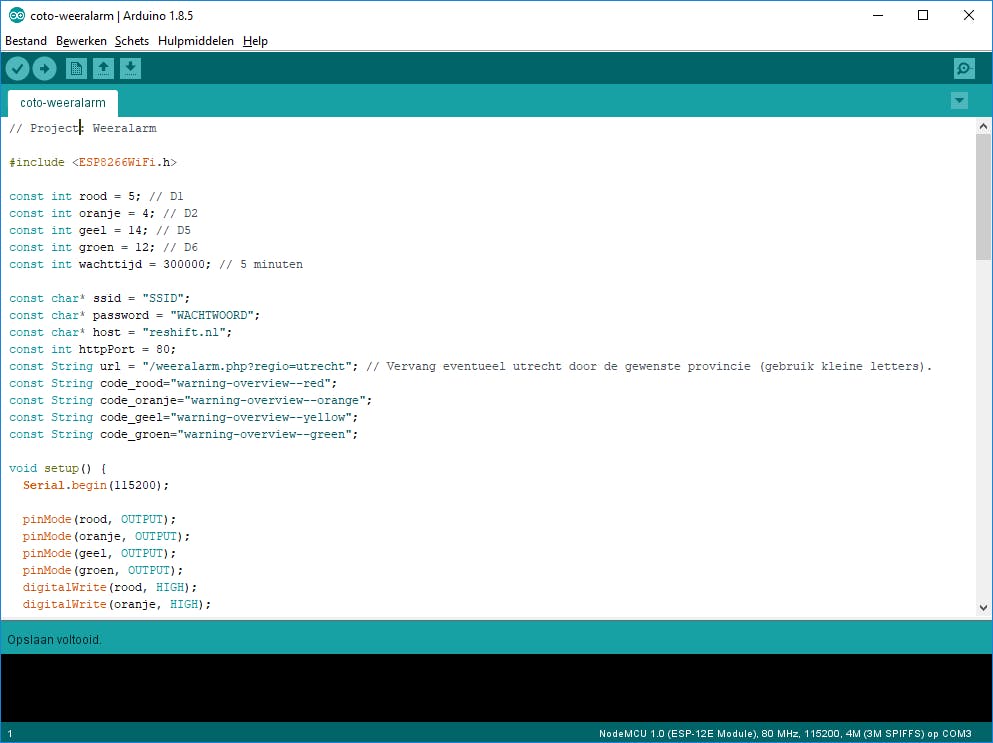Click the Arduino logo in title bar

pyautogui.click(x=16, y=15)
